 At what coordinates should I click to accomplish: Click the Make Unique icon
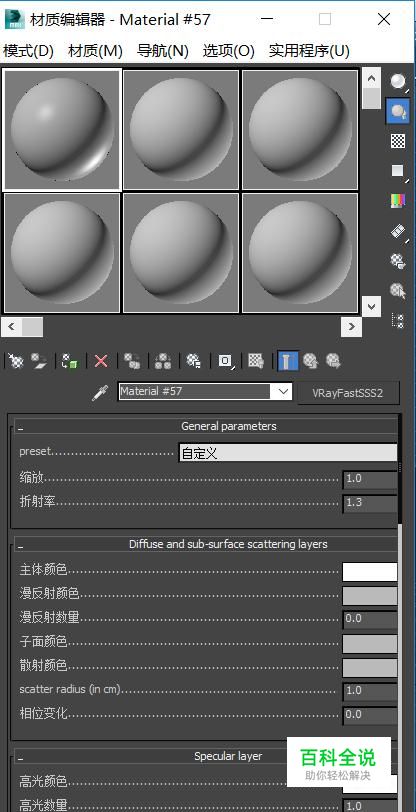pyautogui.click(x=163, y=360)
